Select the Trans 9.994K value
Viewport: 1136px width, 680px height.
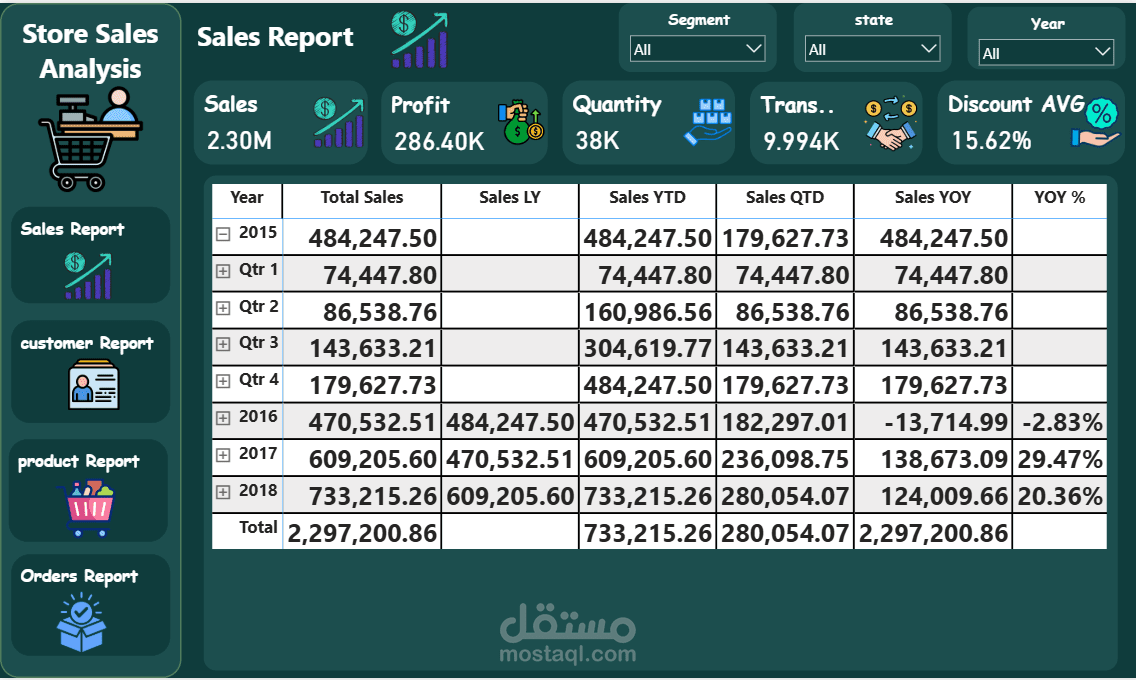coord(801,141)
